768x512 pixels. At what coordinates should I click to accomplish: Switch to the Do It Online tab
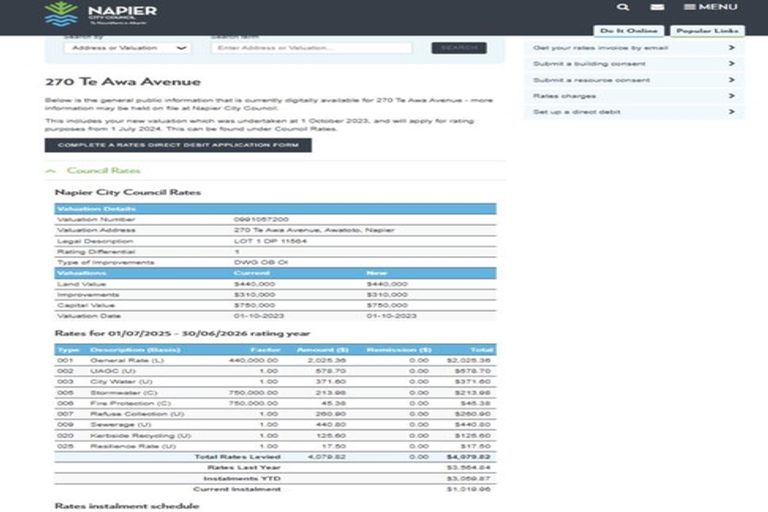pos(628,31)
